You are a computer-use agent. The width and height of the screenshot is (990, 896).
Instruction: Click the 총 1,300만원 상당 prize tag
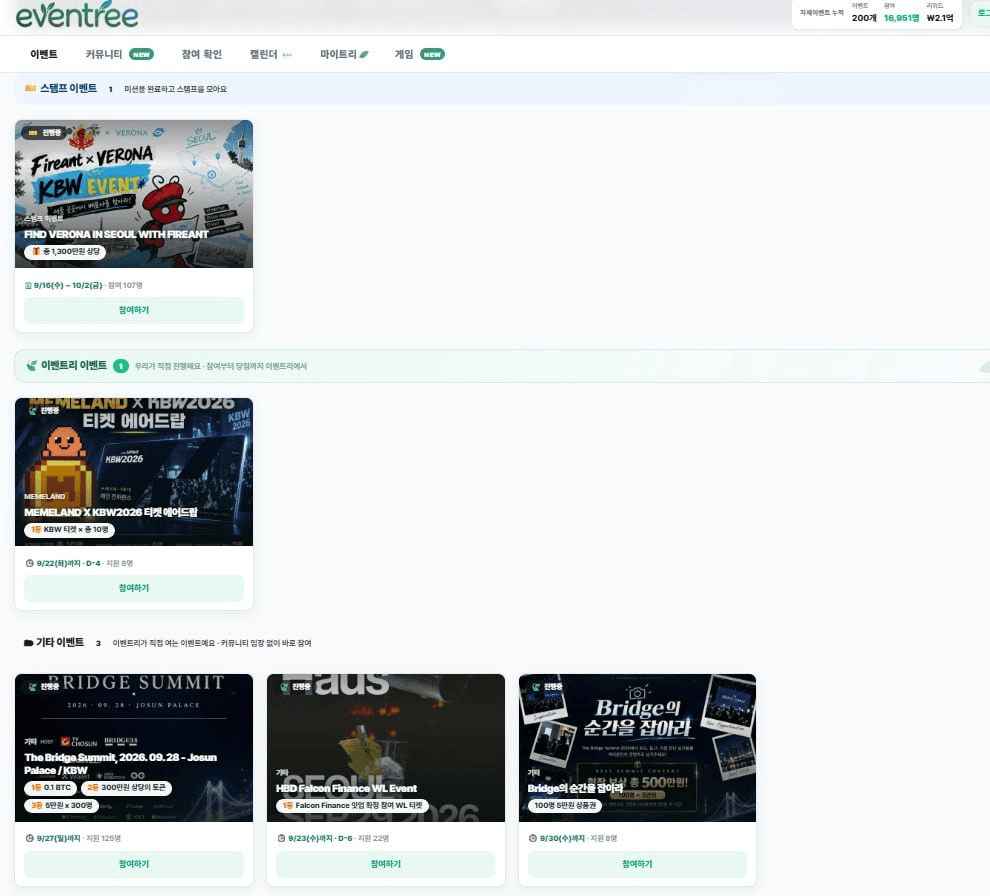coord(65,251)
